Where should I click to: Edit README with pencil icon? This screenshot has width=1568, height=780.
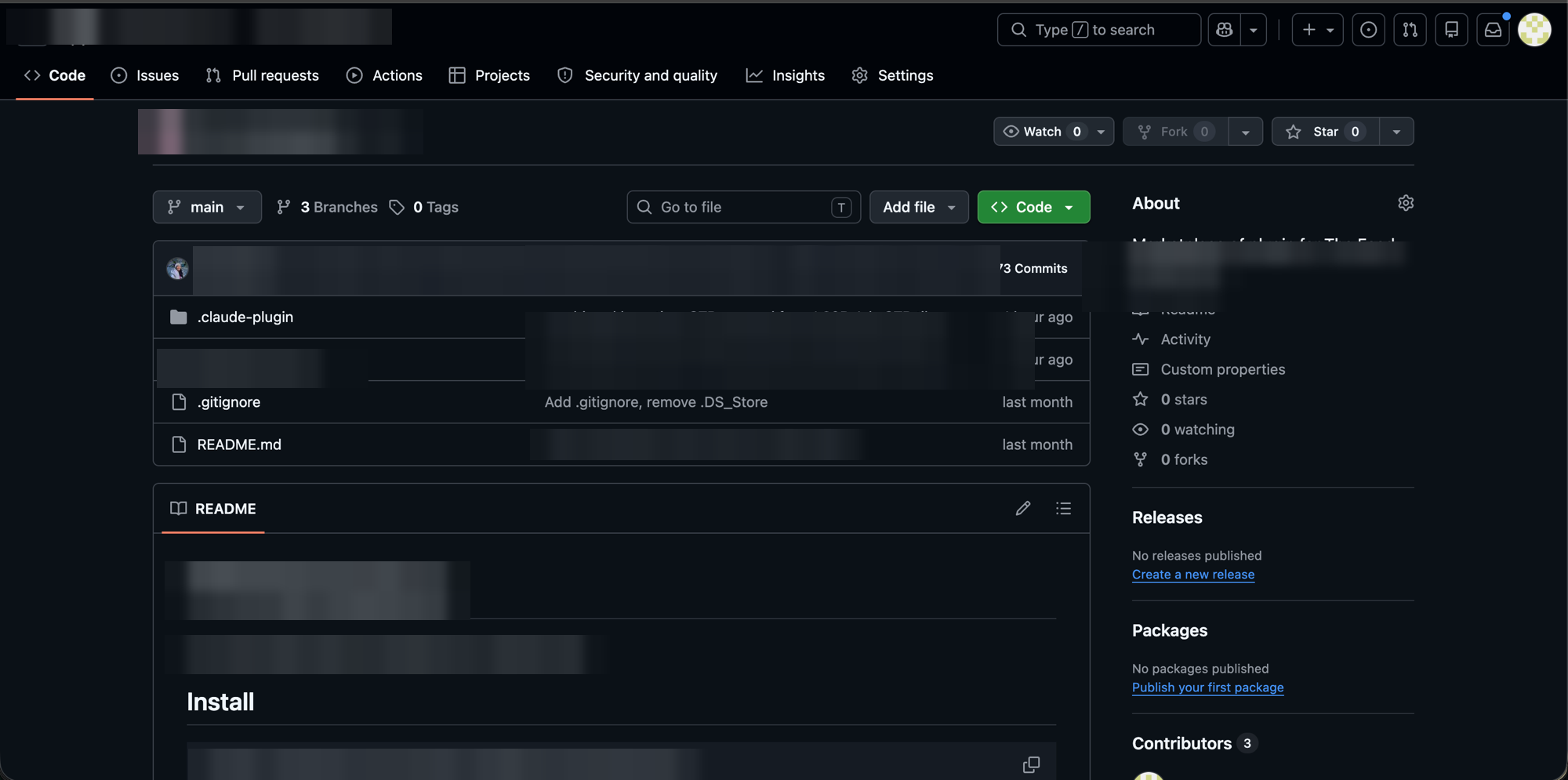[x=1022, y=509]
